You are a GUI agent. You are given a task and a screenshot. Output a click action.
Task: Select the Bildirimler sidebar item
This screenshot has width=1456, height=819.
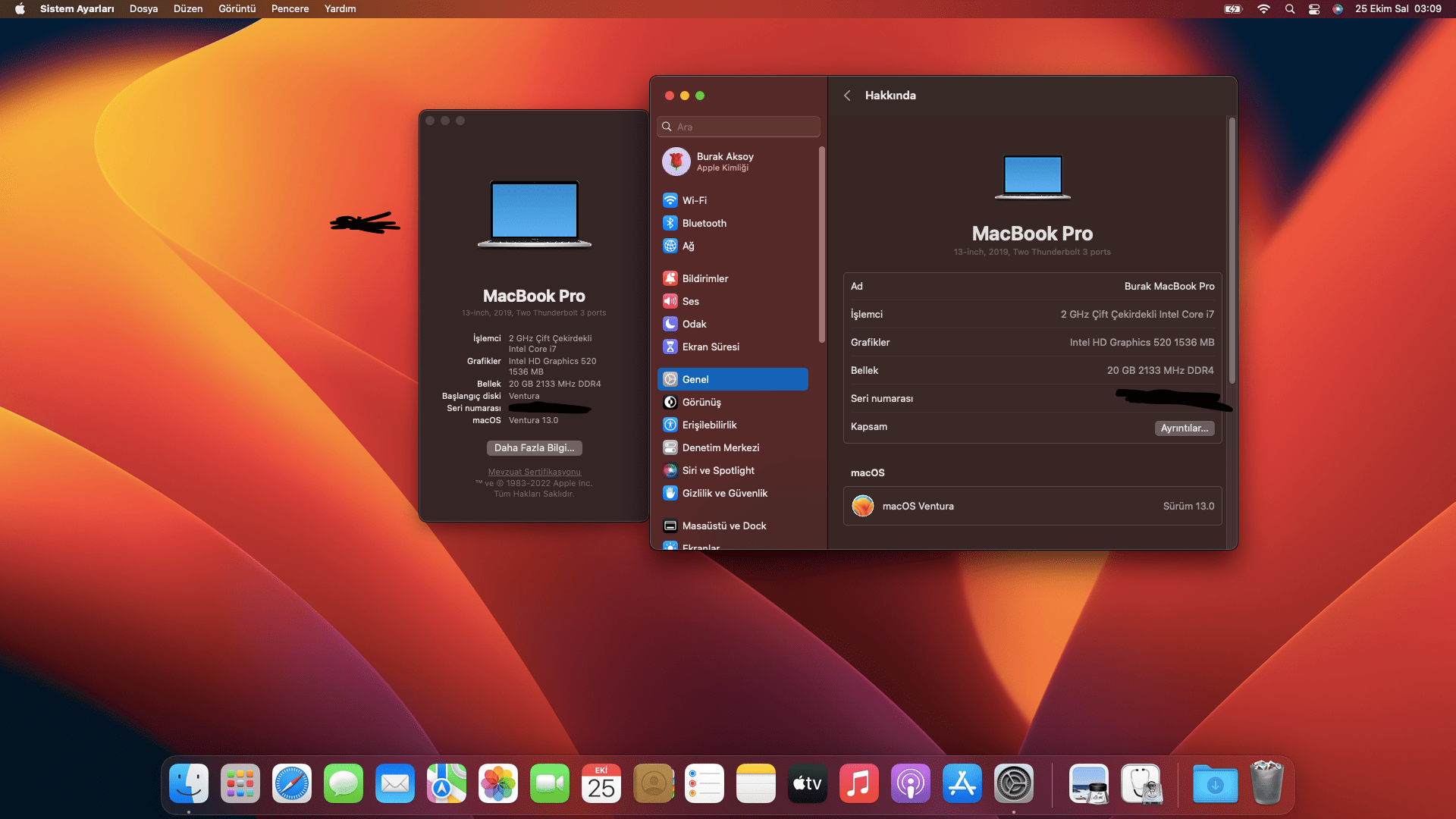704,278
